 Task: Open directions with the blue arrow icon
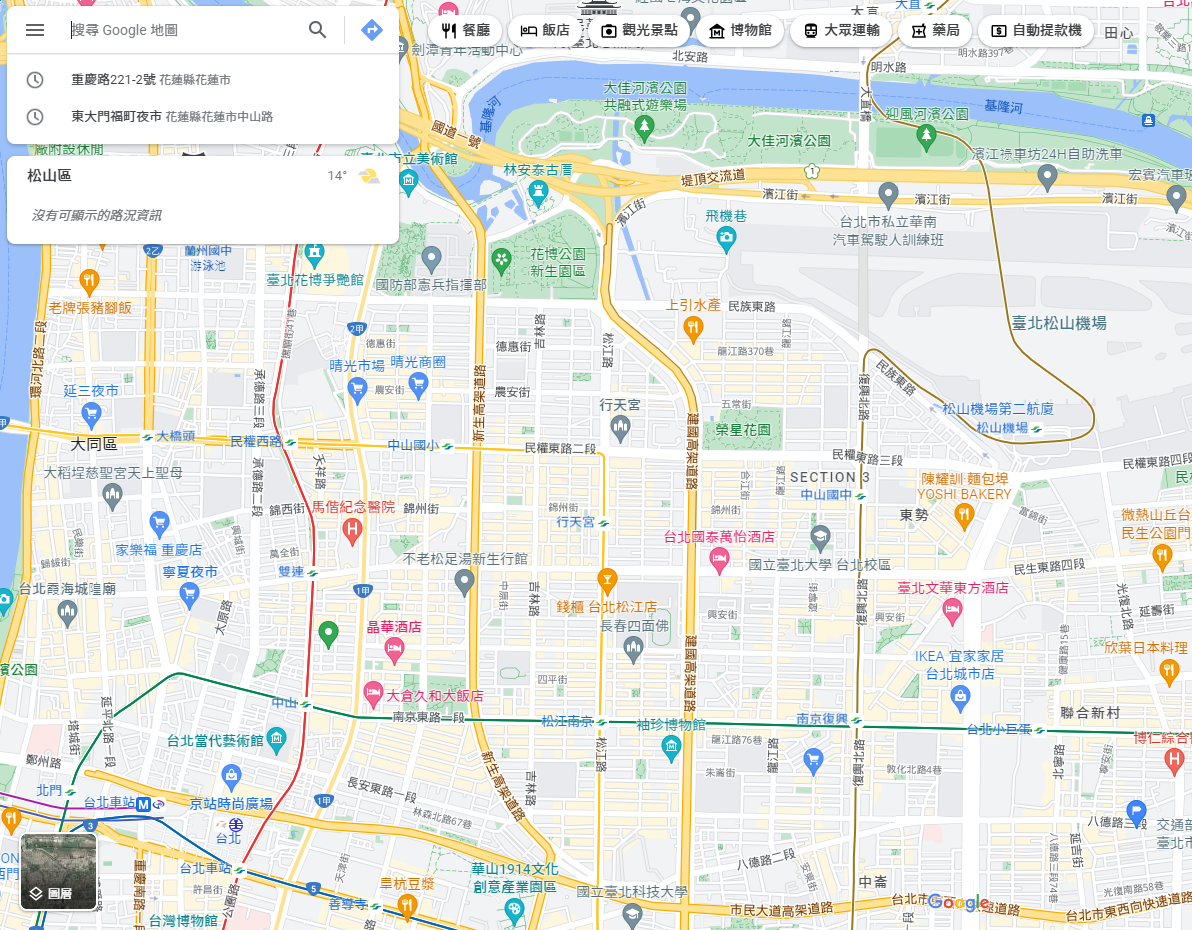pos(372,30)
